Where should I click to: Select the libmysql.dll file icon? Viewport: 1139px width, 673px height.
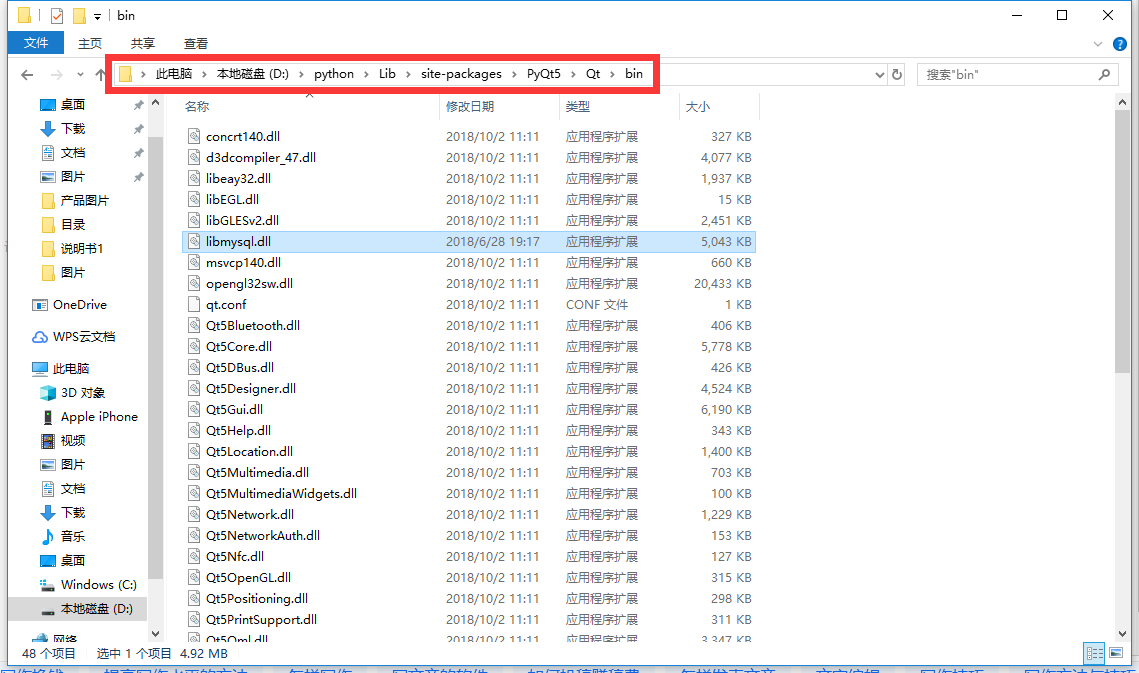click(194, 241)
